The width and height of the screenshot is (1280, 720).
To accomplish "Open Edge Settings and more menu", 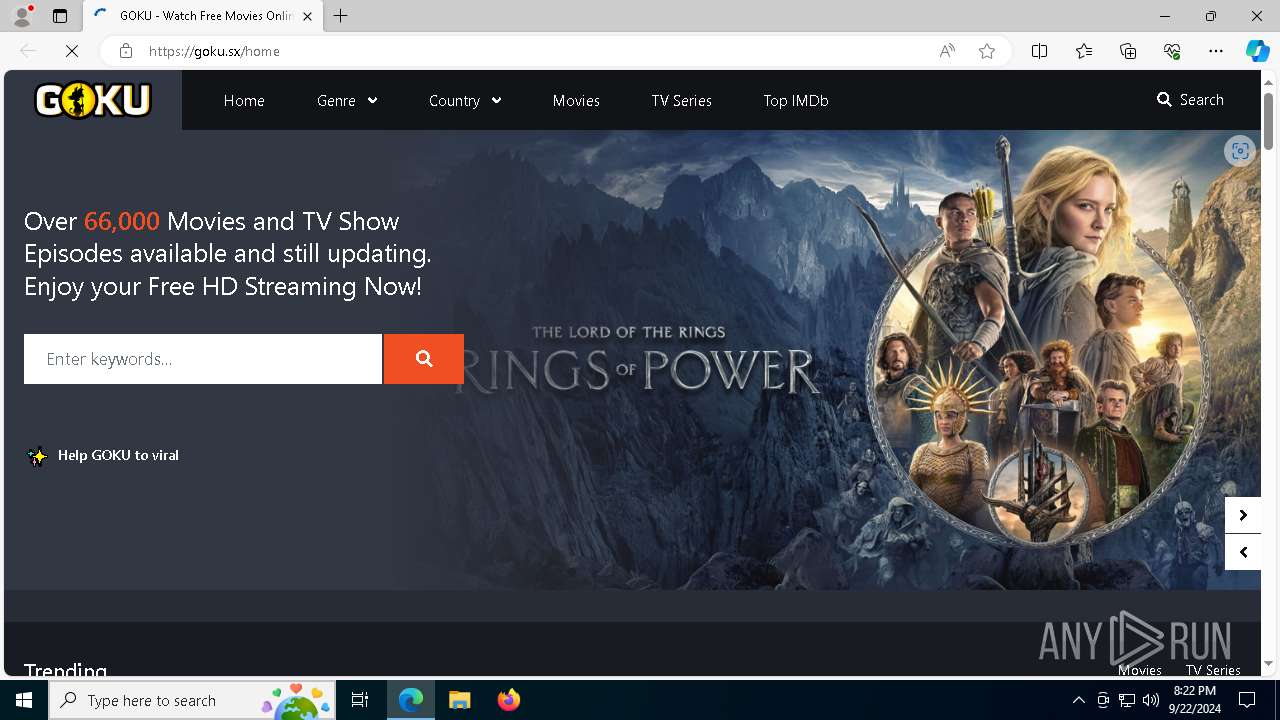I will (x=1216, y=51).
